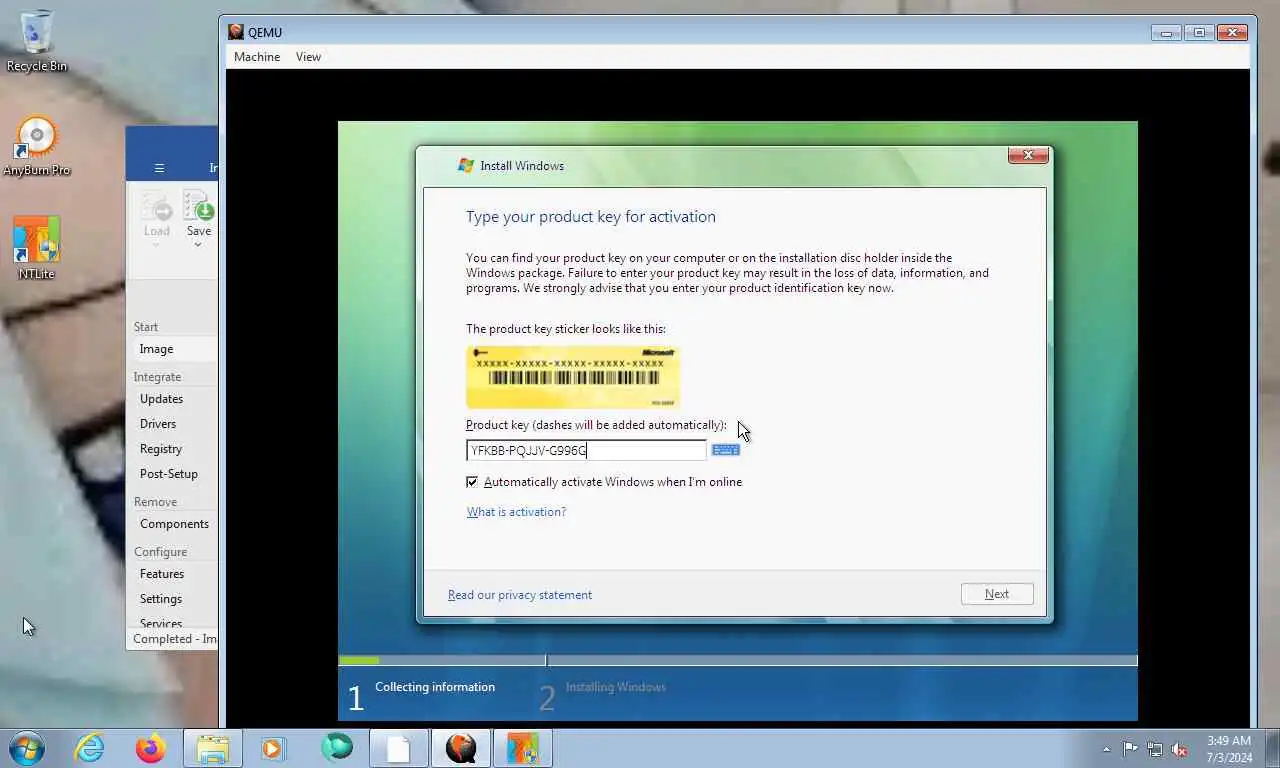Switch to the NTLite taskbar button
1280x768 pixels.
523,748
